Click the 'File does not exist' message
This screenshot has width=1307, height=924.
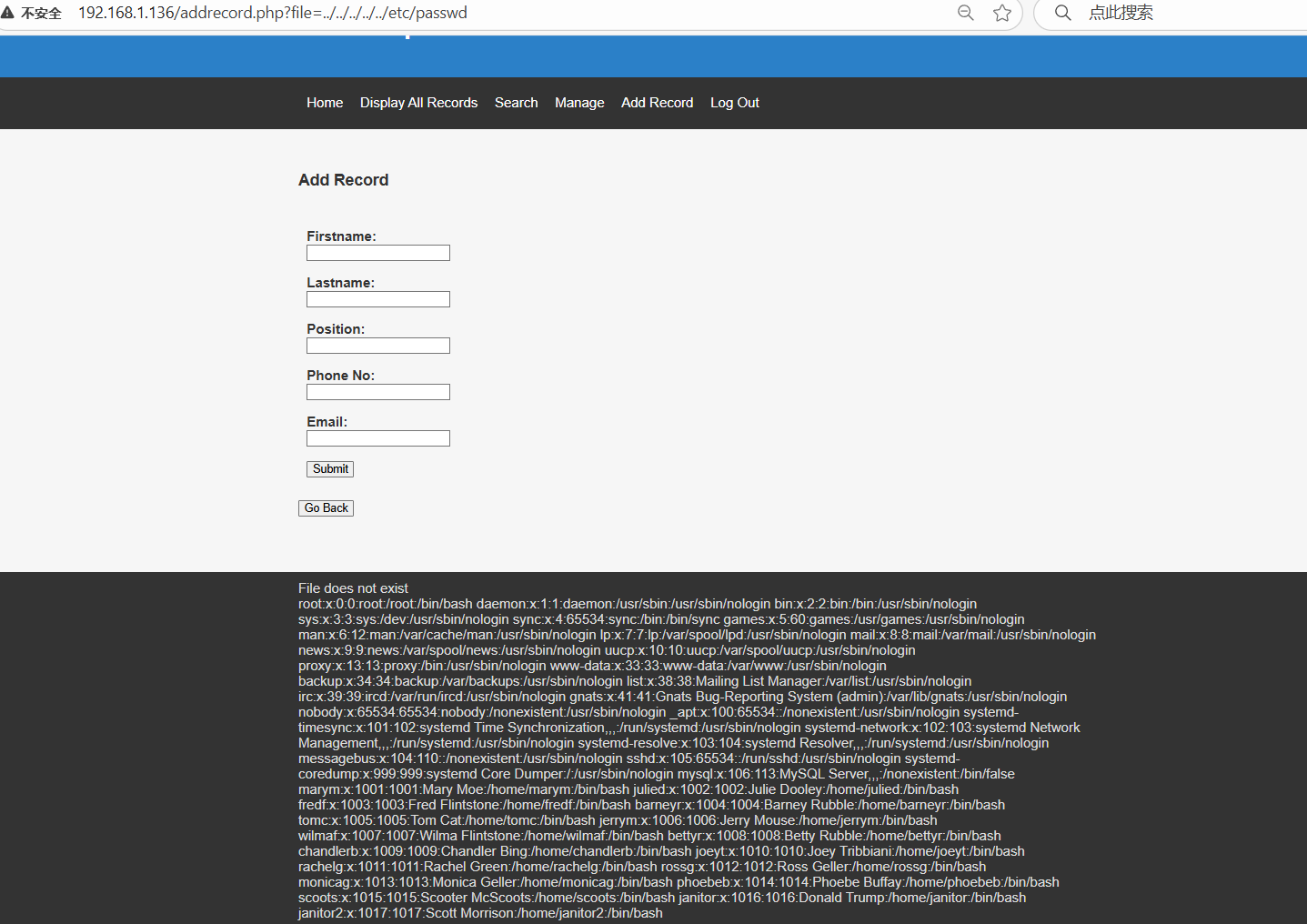353,588
